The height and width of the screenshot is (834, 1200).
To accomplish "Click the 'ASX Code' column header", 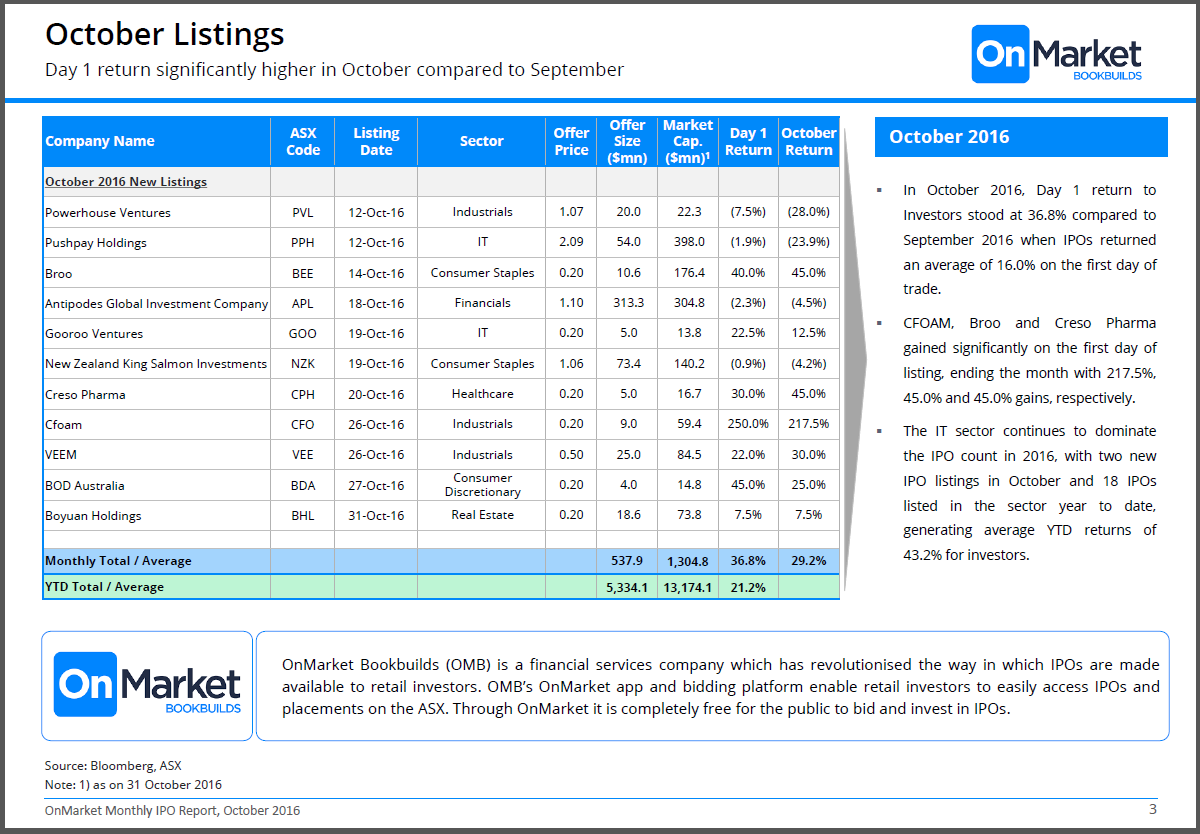I will click(303, 141).
